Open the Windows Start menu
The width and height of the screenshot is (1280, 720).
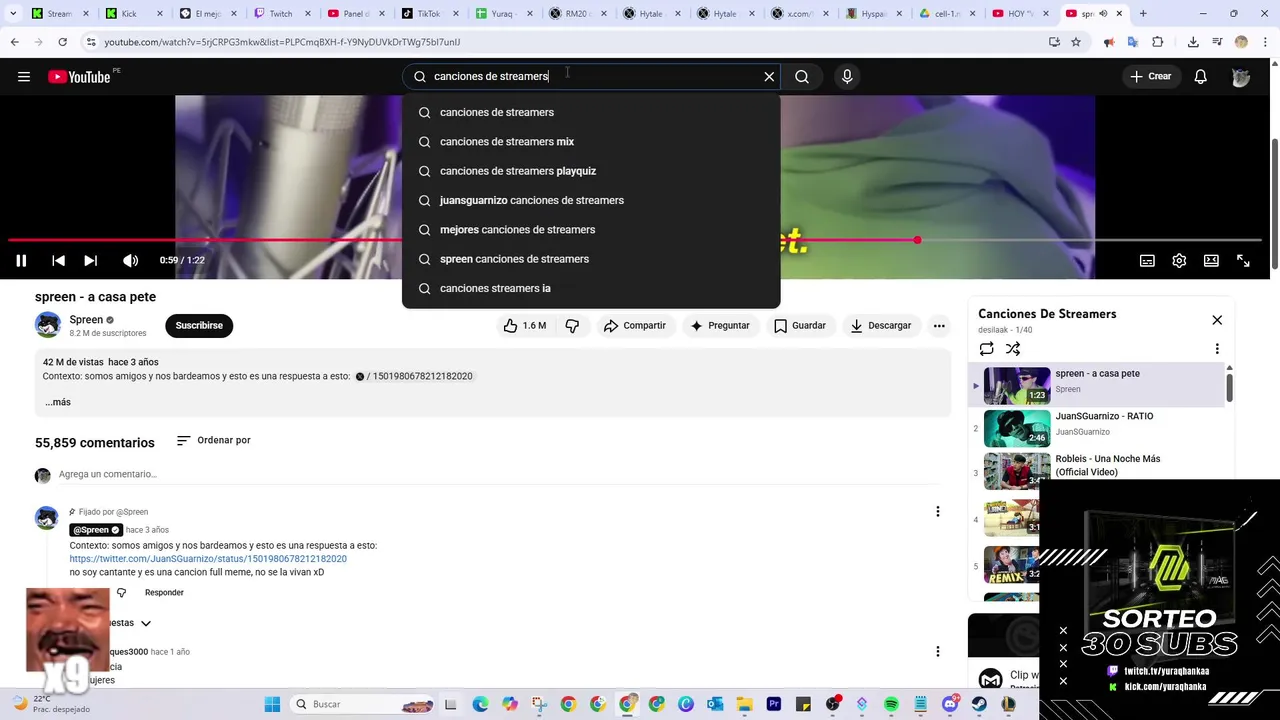(272, 704)
